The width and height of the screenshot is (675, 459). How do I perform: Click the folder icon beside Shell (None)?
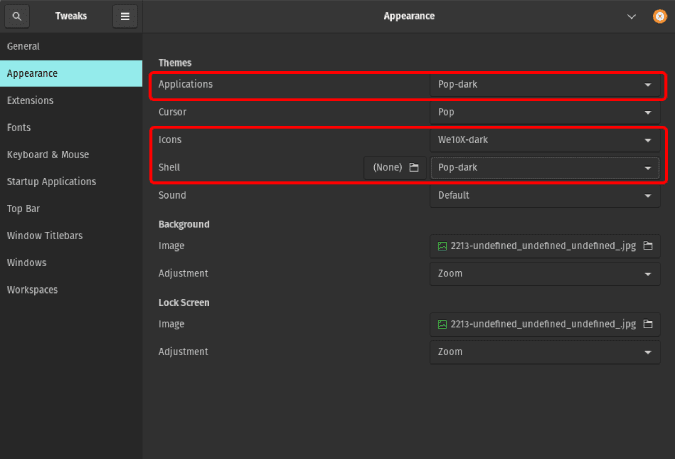click(414, 168)
